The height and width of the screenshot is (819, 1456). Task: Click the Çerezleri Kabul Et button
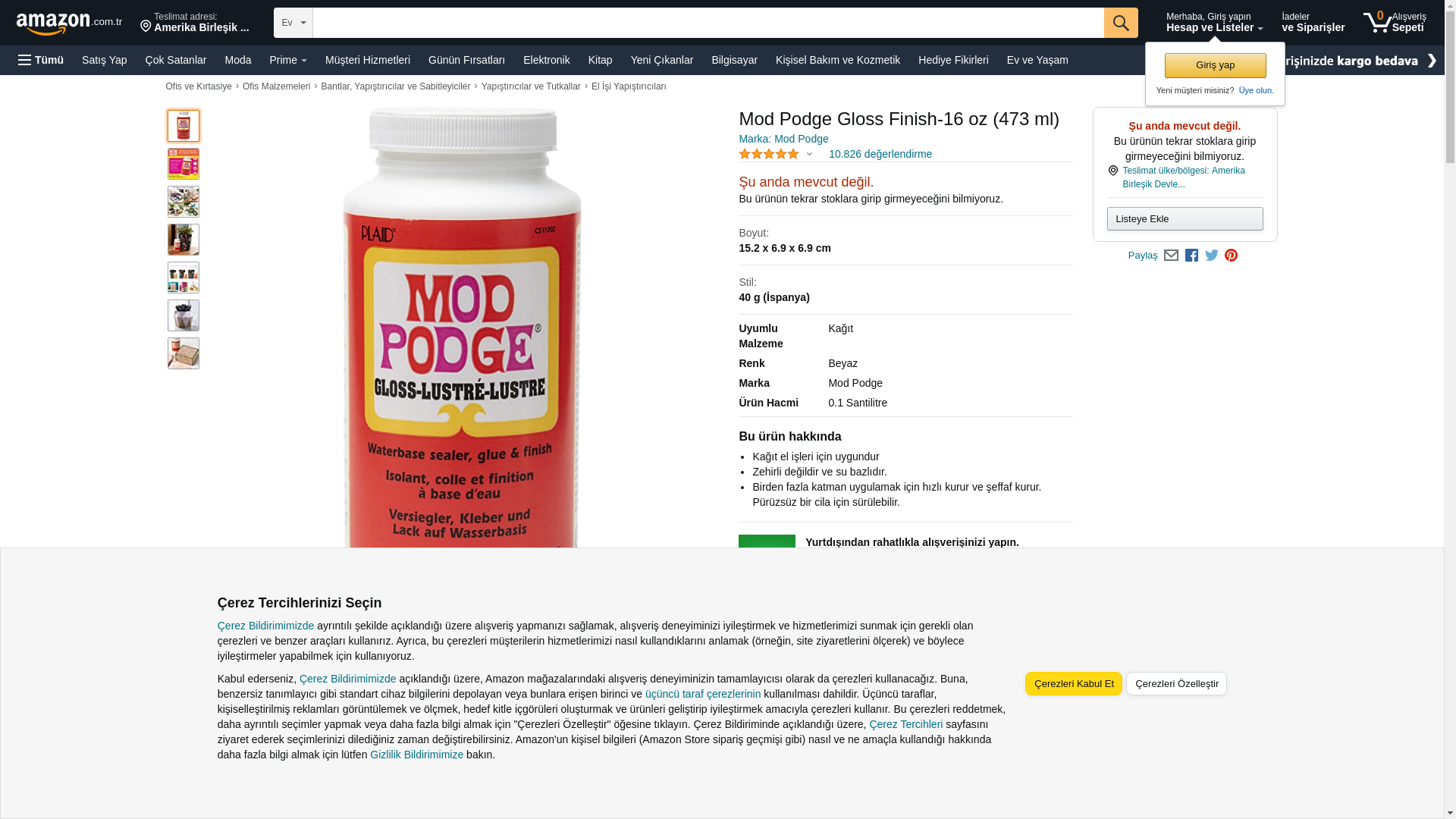(x=1073, y=683)
